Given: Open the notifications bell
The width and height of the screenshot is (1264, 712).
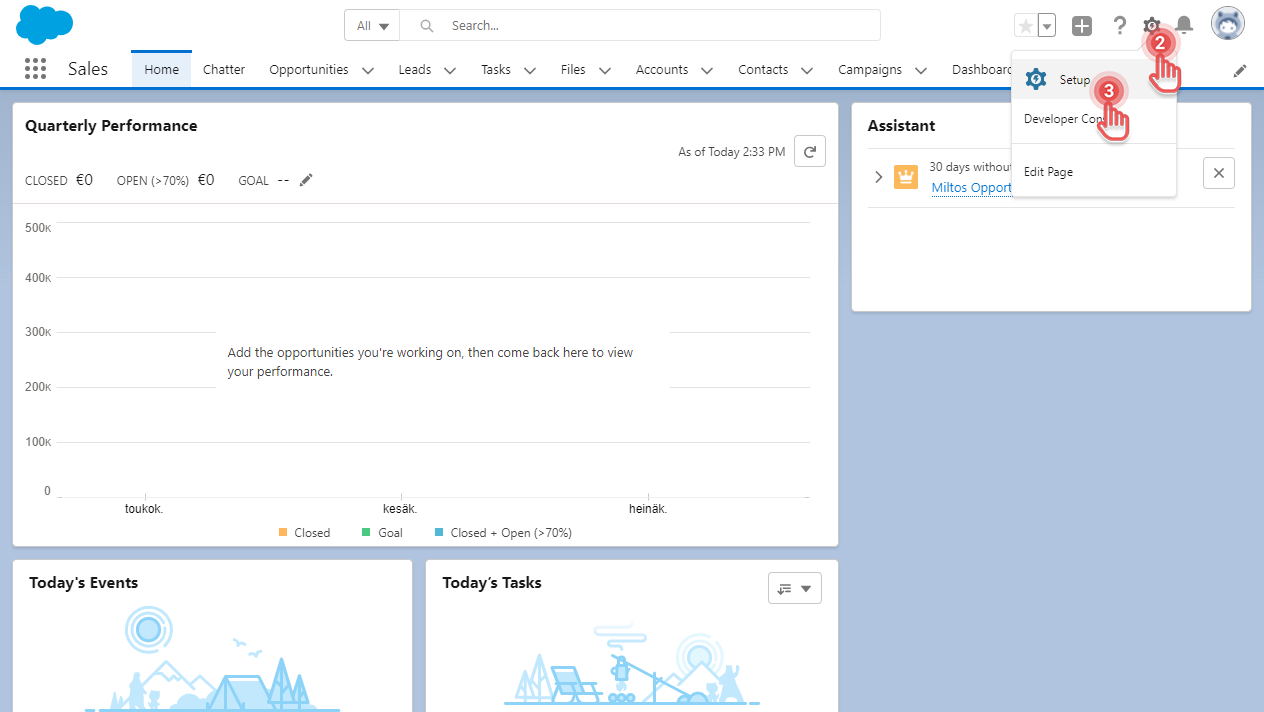Looking at the screenshot, I should click(1184, 26).
